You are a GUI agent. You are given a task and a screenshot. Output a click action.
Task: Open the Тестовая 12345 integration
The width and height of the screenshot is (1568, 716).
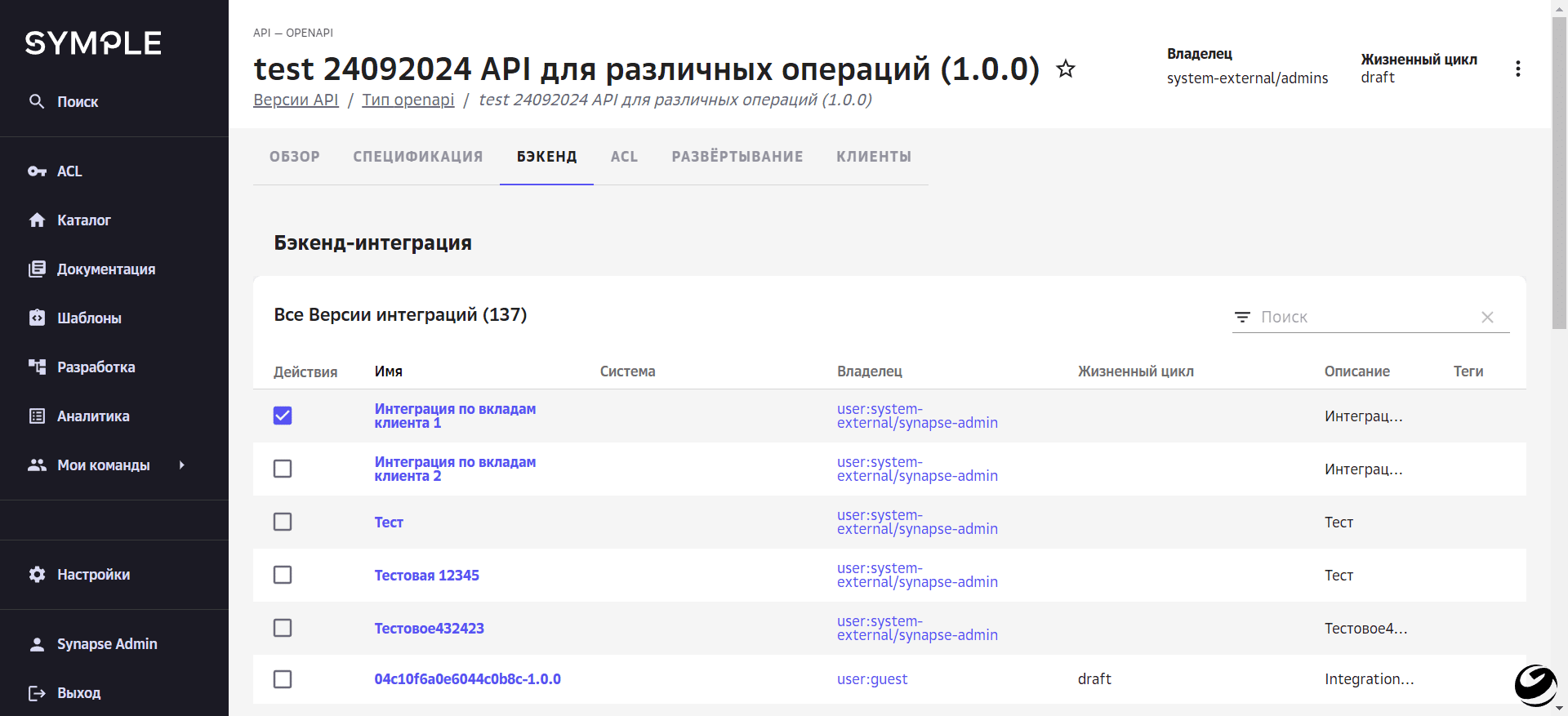click(x=426, y=576)
